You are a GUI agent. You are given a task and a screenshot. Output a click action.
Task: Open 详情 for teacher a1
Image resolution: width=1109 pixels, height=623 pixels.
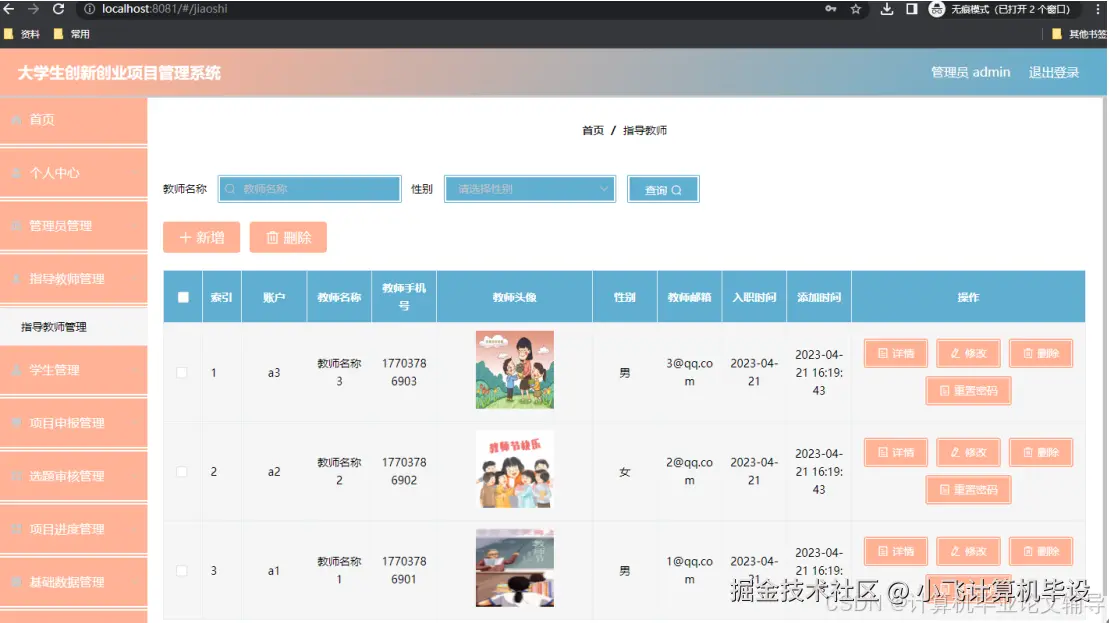pos(895,552)
